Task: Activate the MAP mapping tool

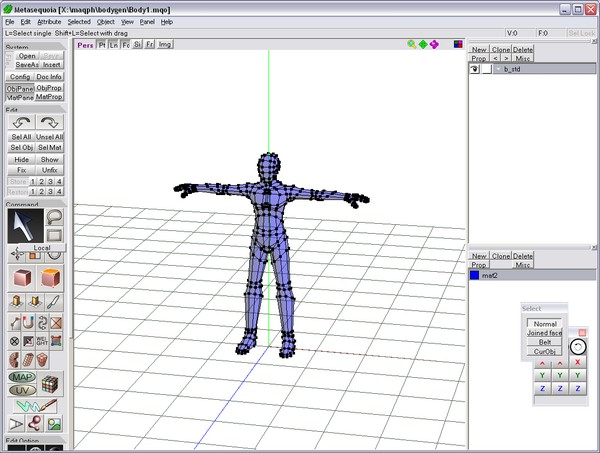Action: point(22,377)
